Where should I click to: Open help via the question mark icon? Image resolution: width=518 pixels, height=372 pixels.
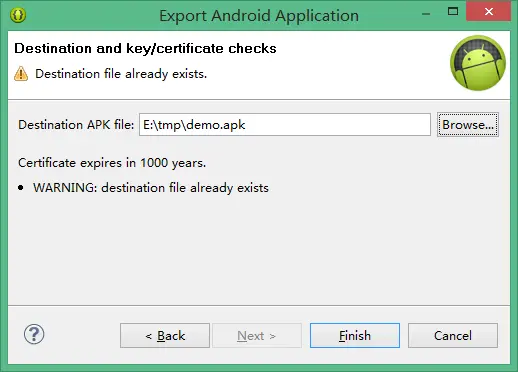click(34, 334)
